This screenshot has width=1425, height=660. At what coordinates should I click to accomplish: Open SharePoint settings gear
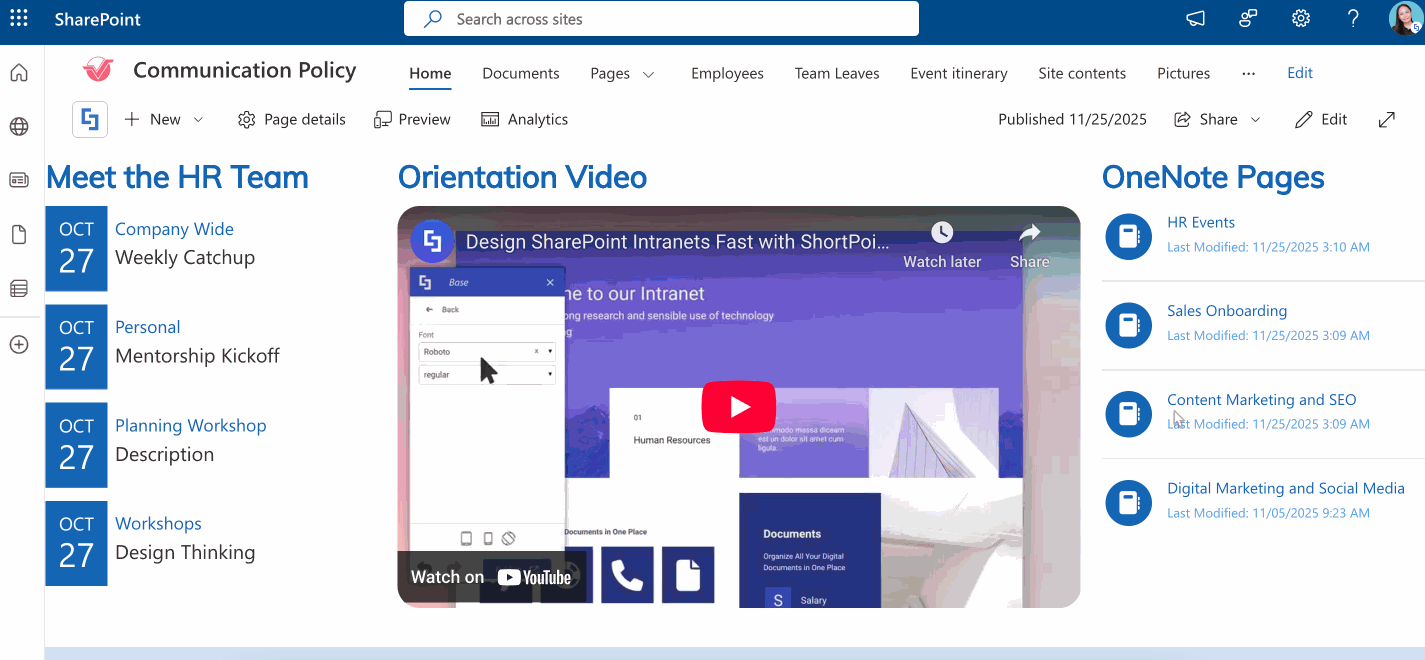pyautogui.click(x=1300, y=18)
